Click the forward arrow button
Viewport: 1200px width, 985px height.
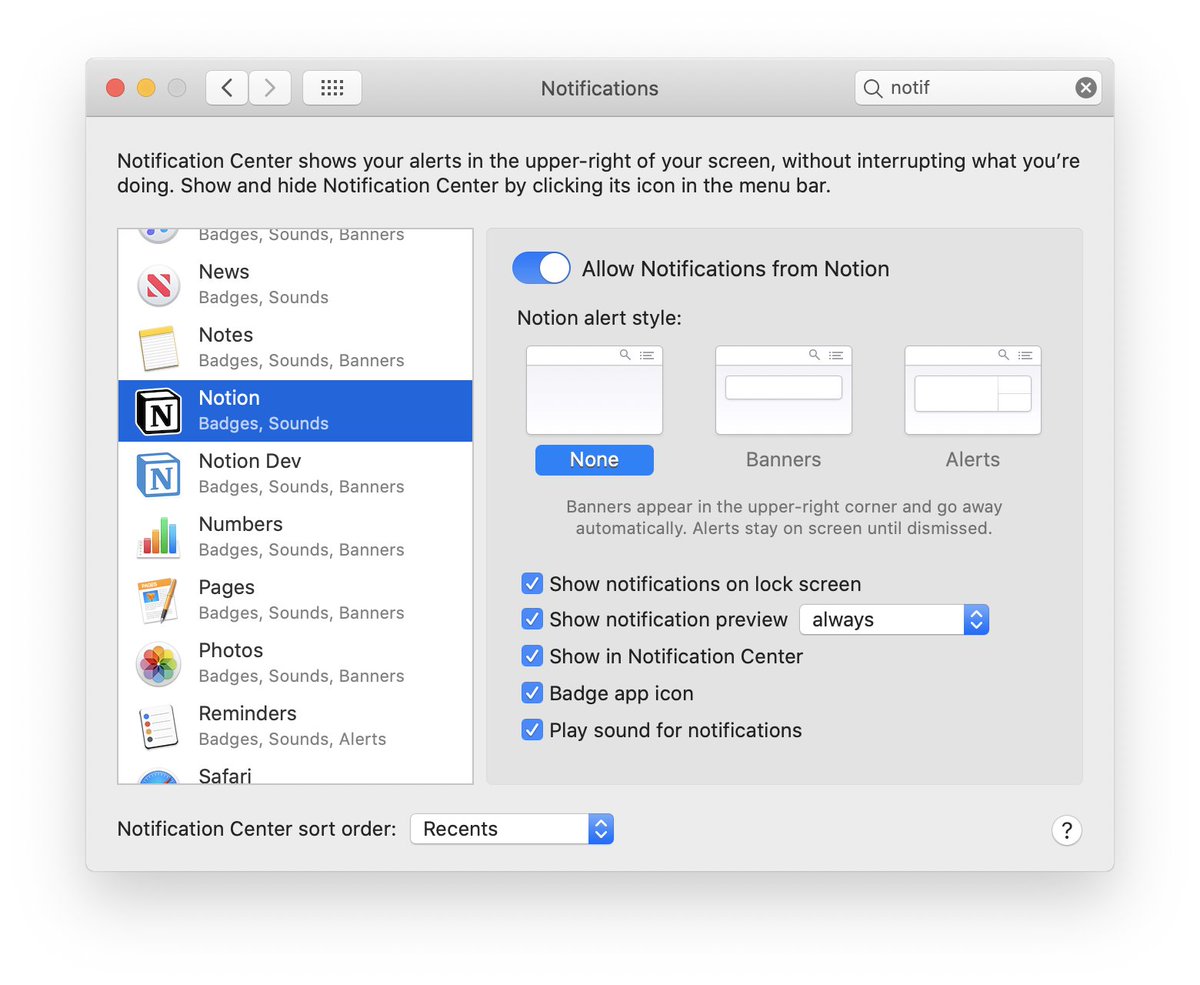click(x=270, y=88)
